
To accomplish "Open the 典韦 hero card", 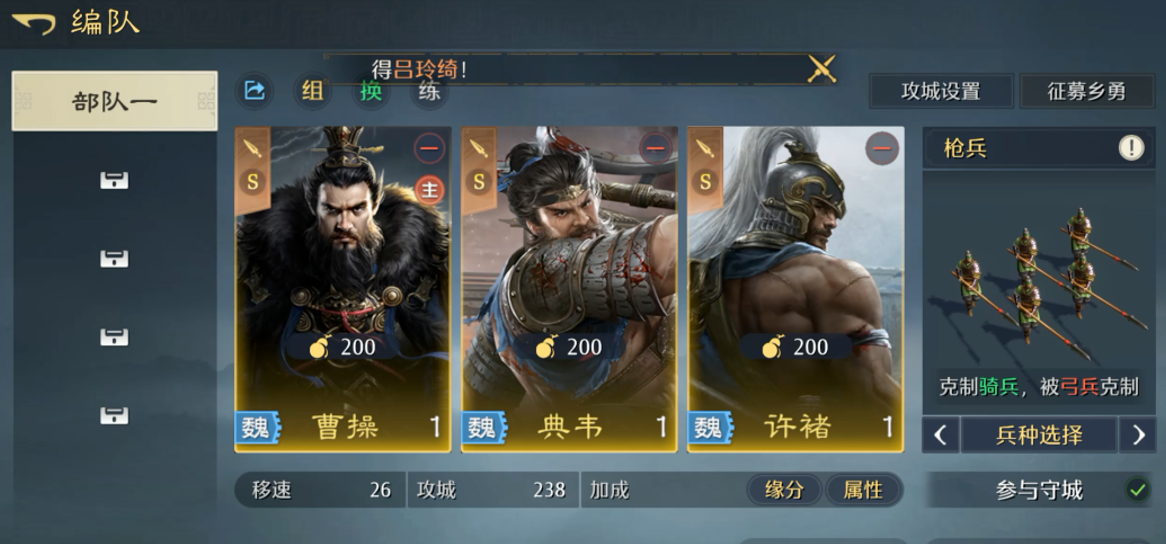I will pyautogui.click(x=569, y=289).
